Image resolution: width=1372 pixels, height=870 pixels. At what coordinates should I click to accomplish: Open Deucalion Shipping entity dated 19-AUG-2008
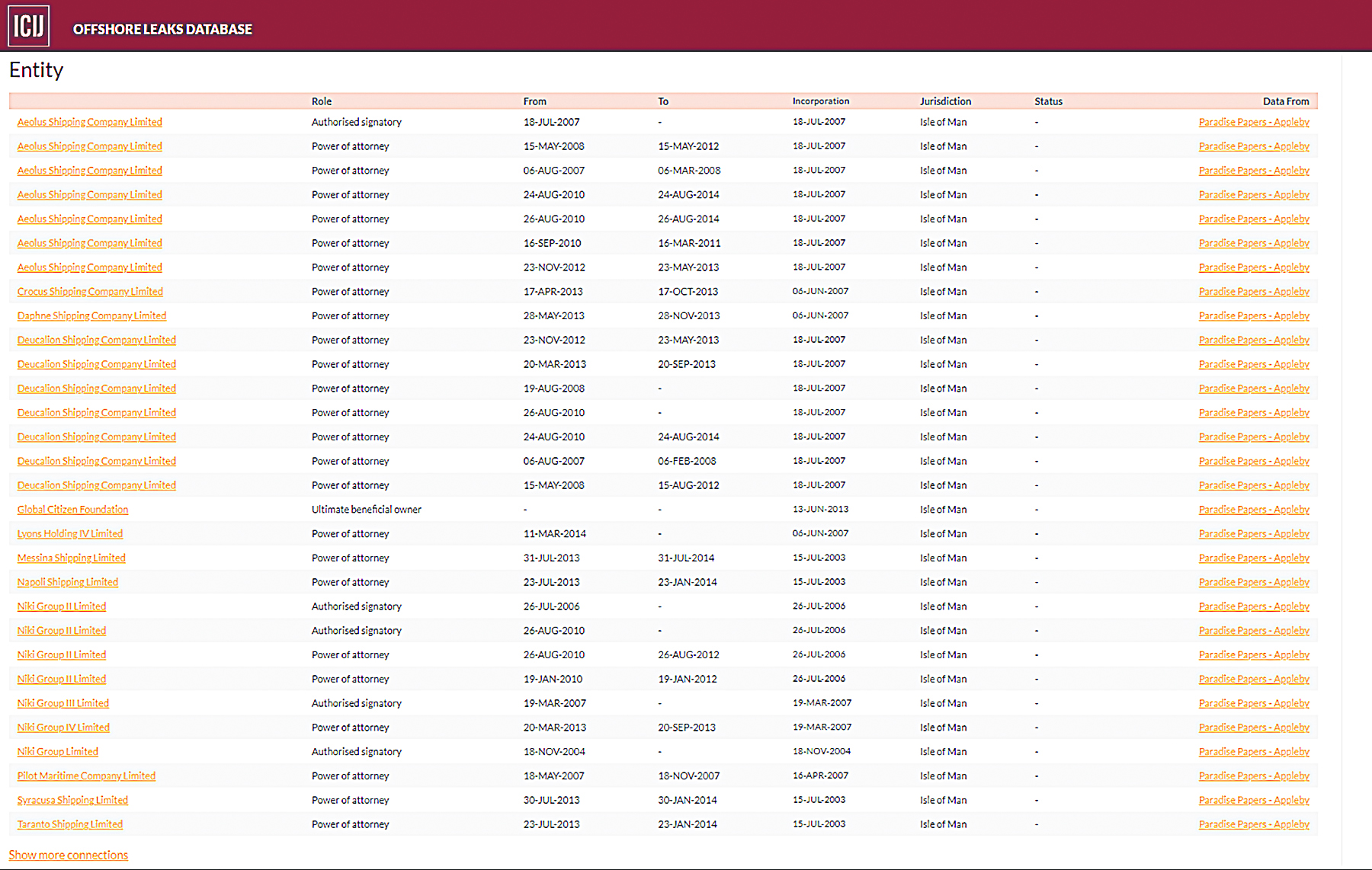(97, 389)
